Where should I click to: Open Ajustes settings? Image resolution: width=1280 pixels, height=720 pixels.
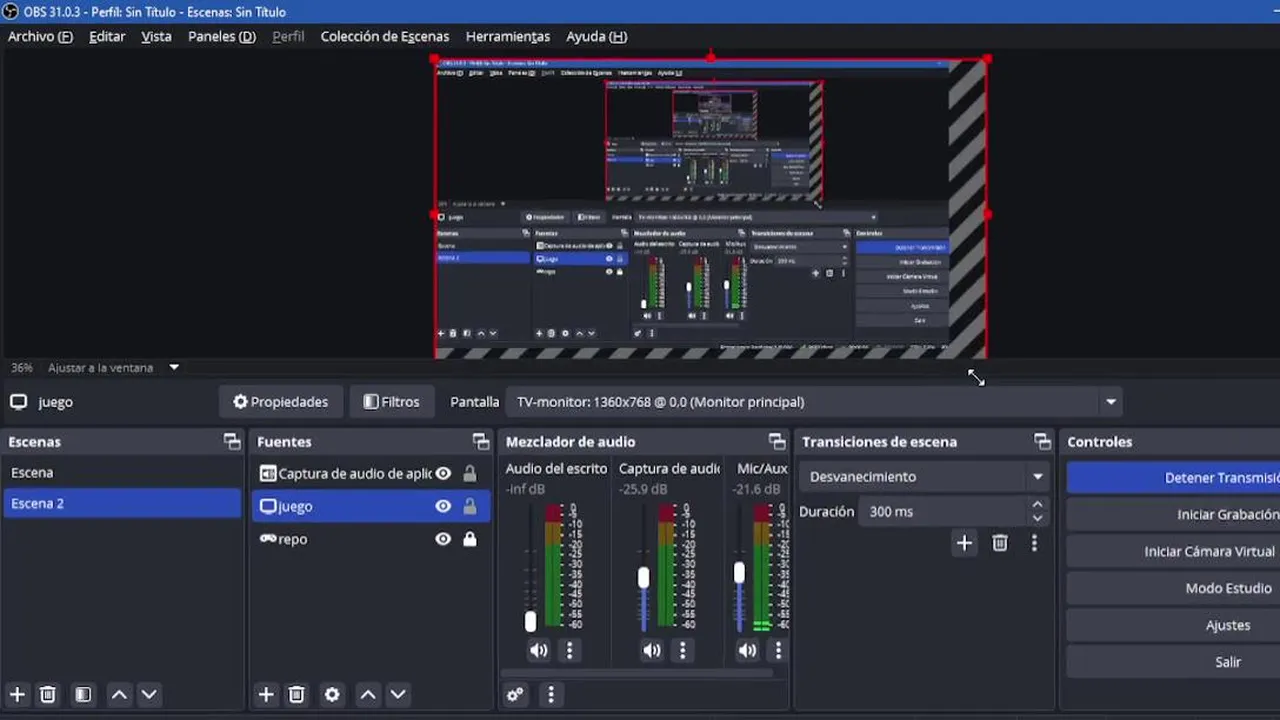coord(1173,625)
